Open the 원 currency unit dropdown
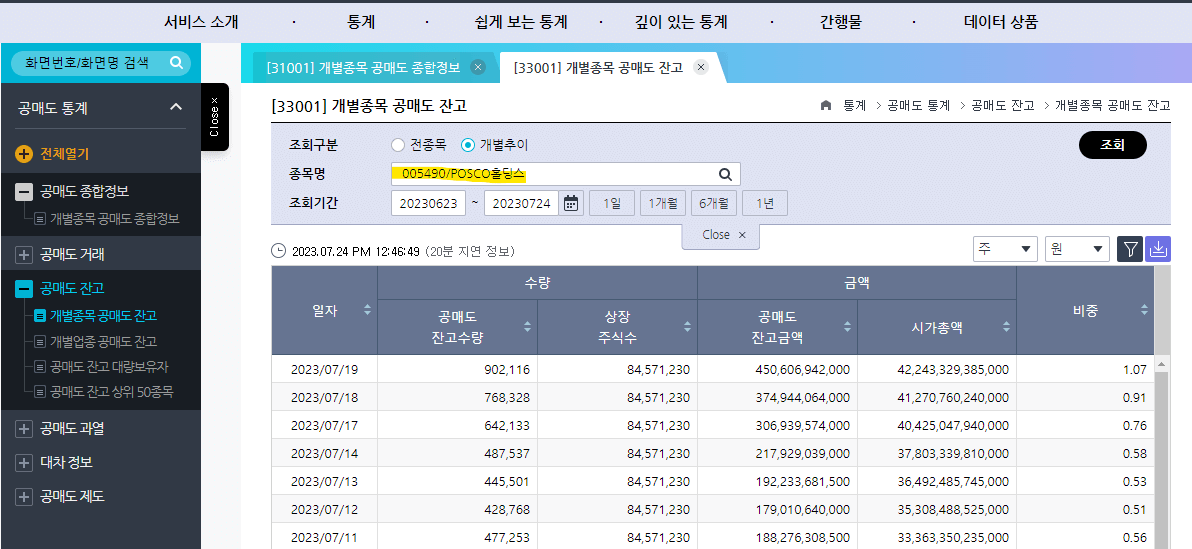The width and height of the screenshot is (1192, 549). pos(1077,249)
